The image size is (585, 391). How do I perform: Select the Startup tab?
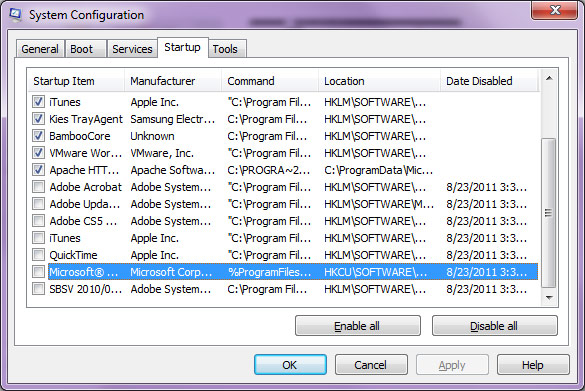click(182, 47)
